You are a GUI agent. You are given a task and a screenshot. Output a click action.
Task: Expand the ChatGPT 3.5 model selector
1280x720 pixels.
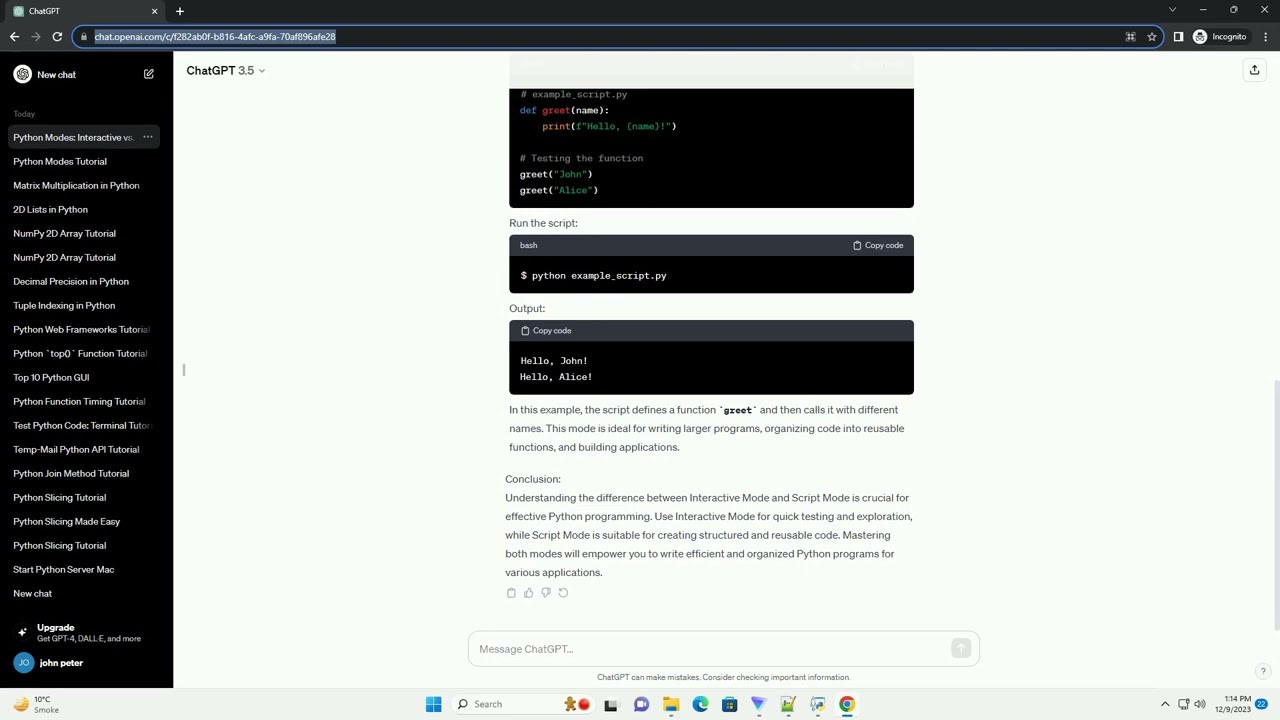(x=226, y=71)
